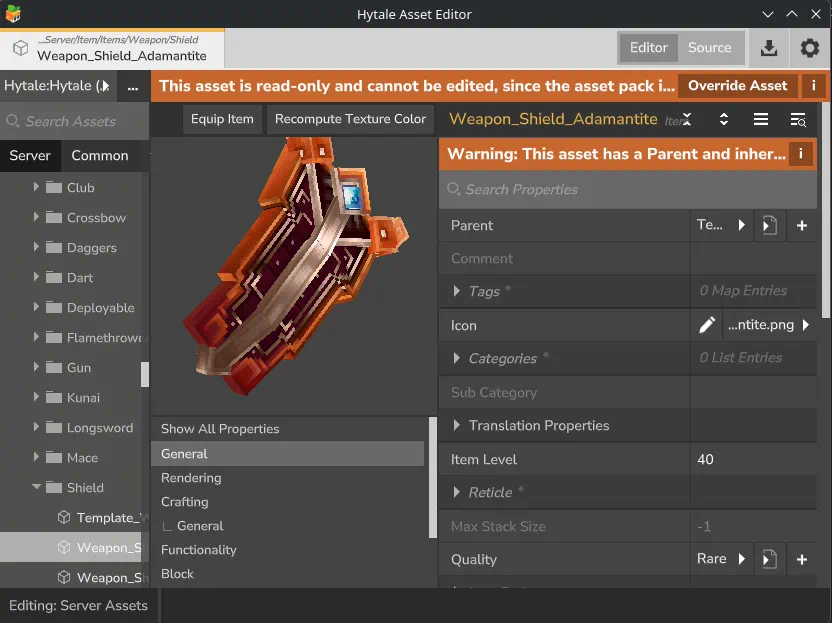Select the highlighted General section

tap(288, 454)
